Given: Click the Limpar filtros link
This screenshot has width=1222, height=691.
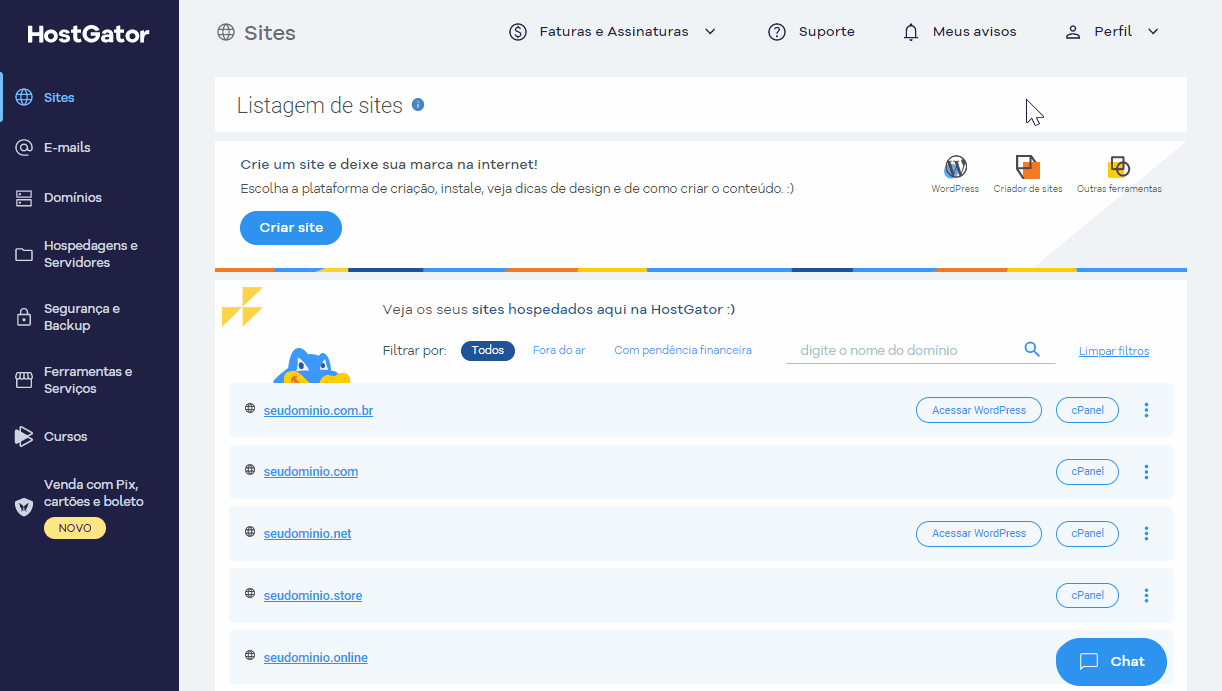Looking at the screenshot, I should click(x=1114, y=351).
